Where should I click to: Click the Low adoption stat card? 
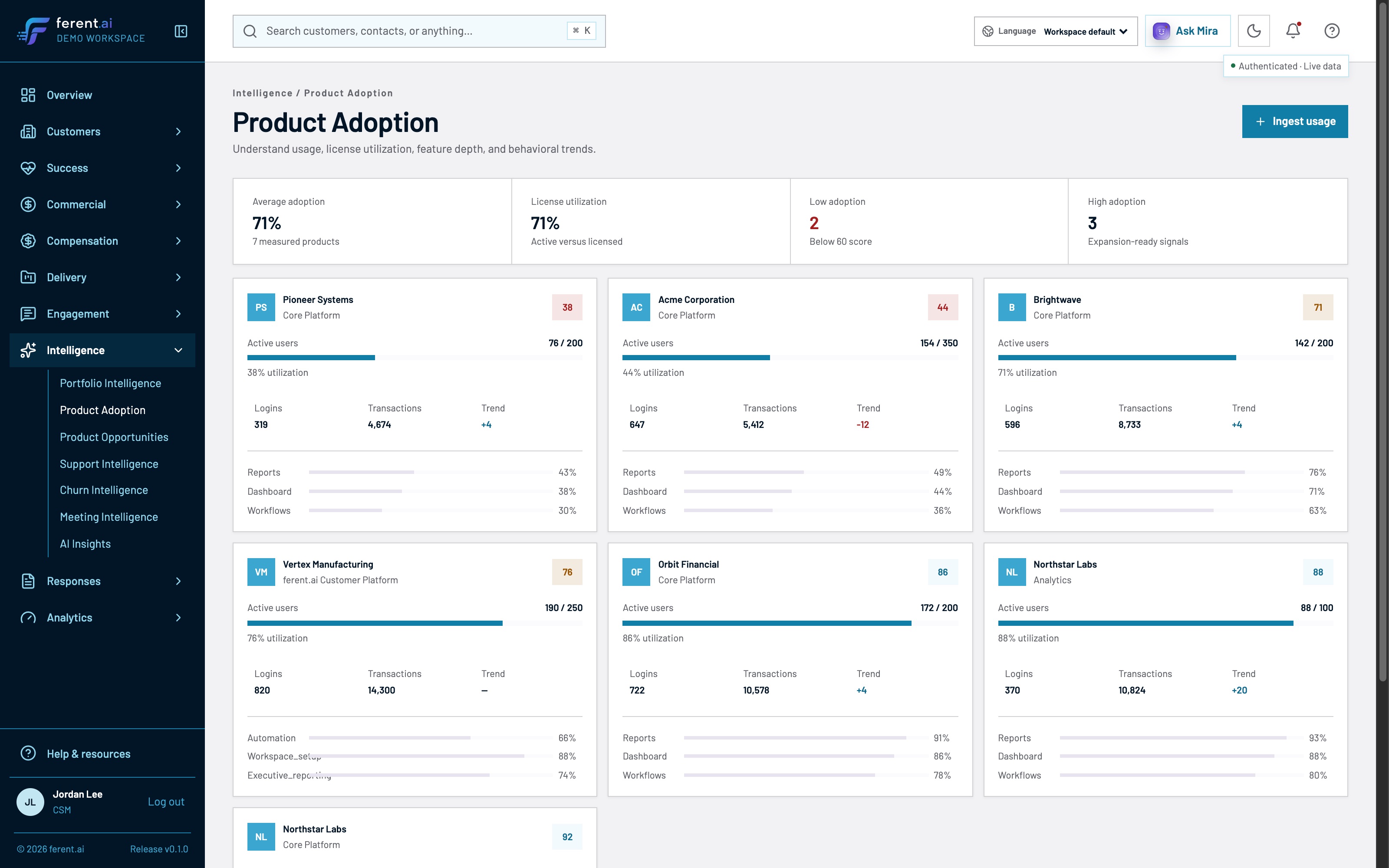tap(929, 222)
